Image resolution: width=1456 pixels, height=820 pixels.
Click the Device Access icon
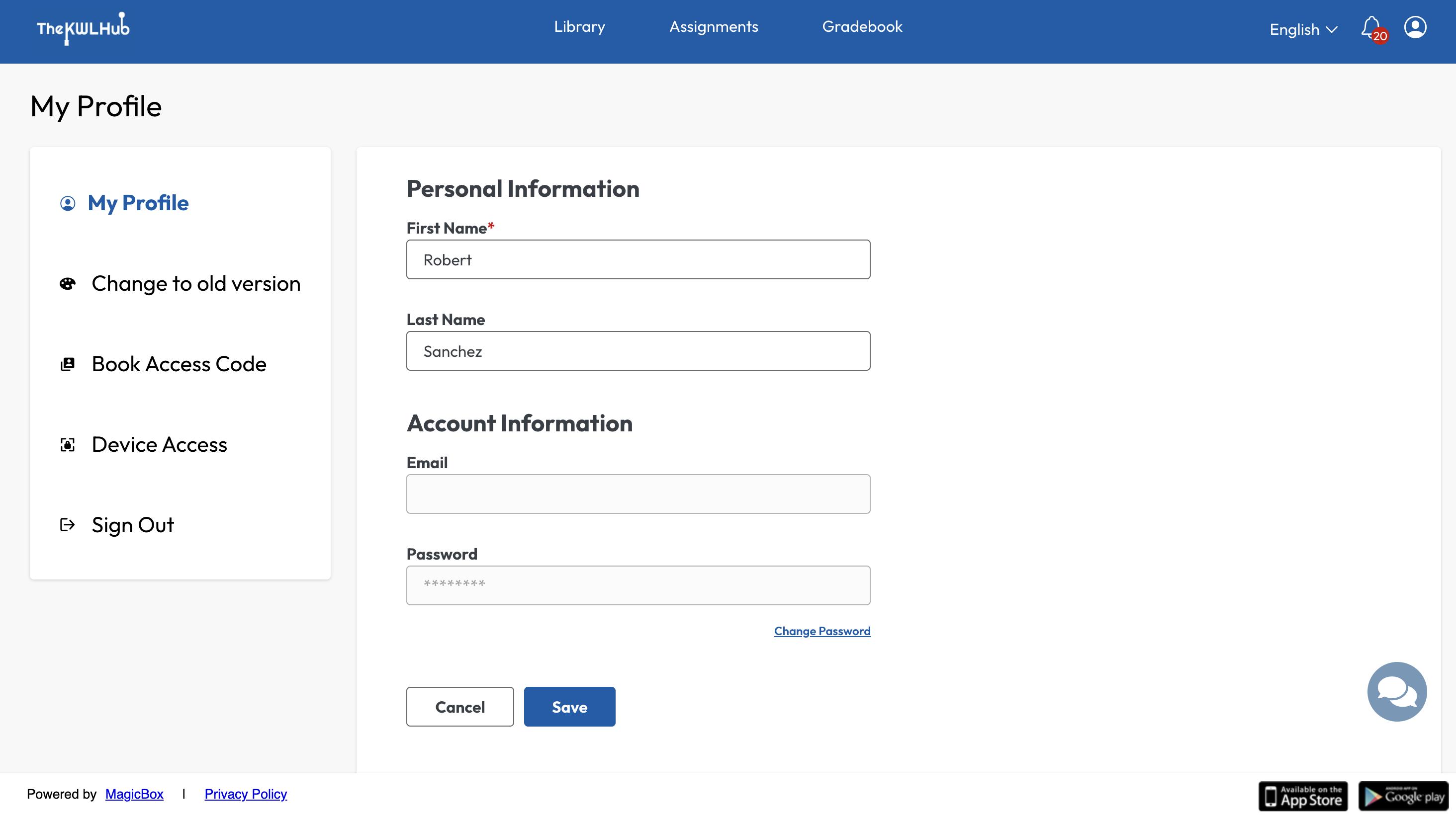click(x=67, y=445)
